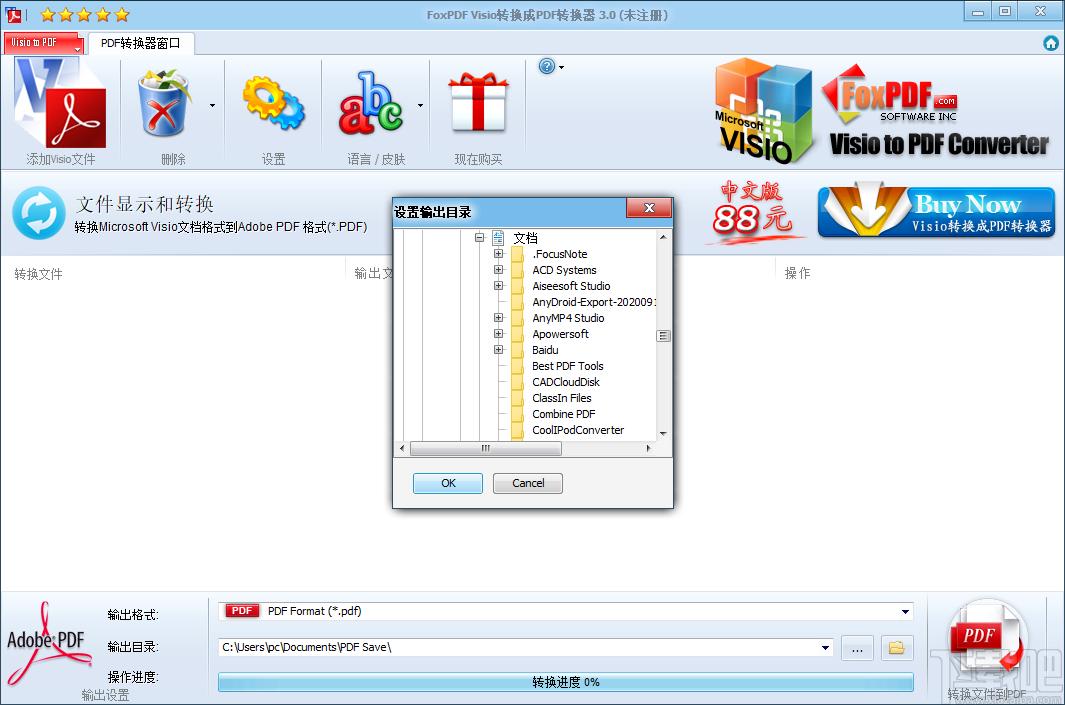Click the .FocusNote folder icon
This screenshot has width=1065, height=705.
518,255
